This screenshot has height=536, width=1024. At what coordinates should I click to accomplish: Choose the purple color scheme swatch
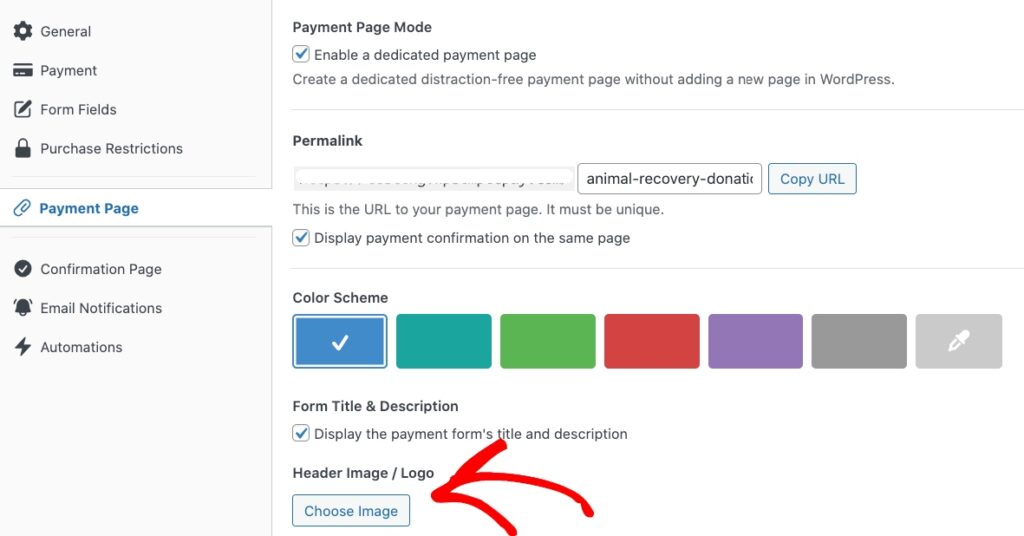(755, 342)
